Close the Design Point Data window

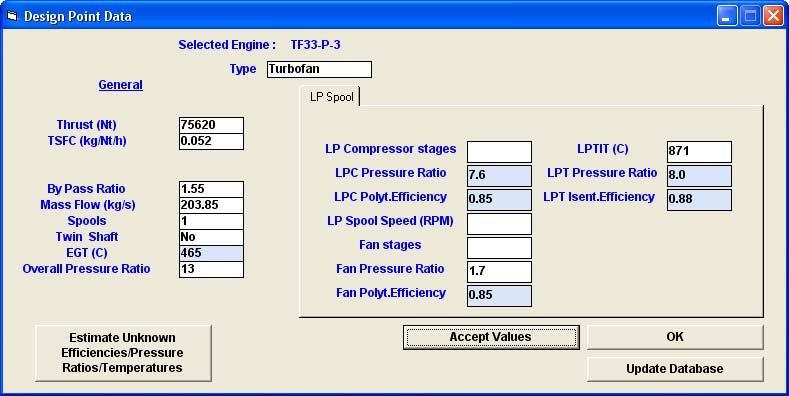(x=773, y=16)
